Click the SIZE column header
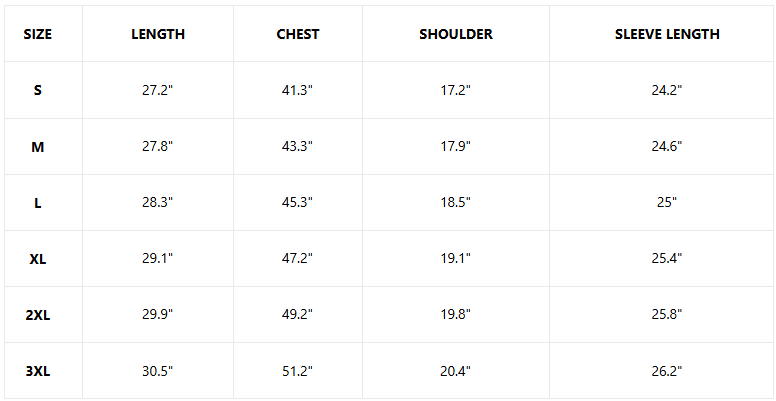This screenshot has width=776, height=401. 38,34
